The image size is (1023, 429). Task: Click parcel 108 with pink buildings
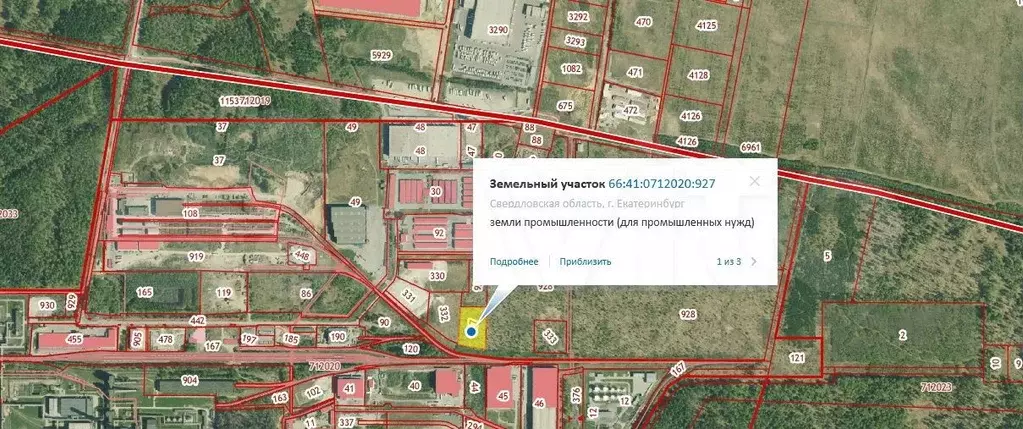click(190, 213)
